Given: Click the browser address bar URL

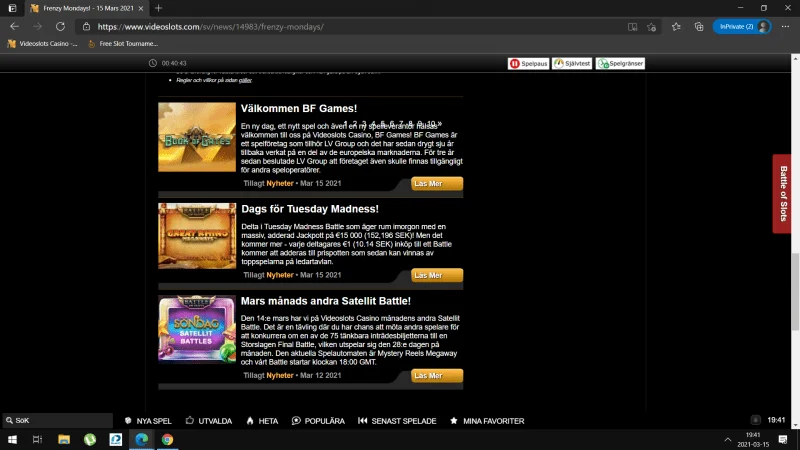Looking at the screenshot, I should coord(211,27).
